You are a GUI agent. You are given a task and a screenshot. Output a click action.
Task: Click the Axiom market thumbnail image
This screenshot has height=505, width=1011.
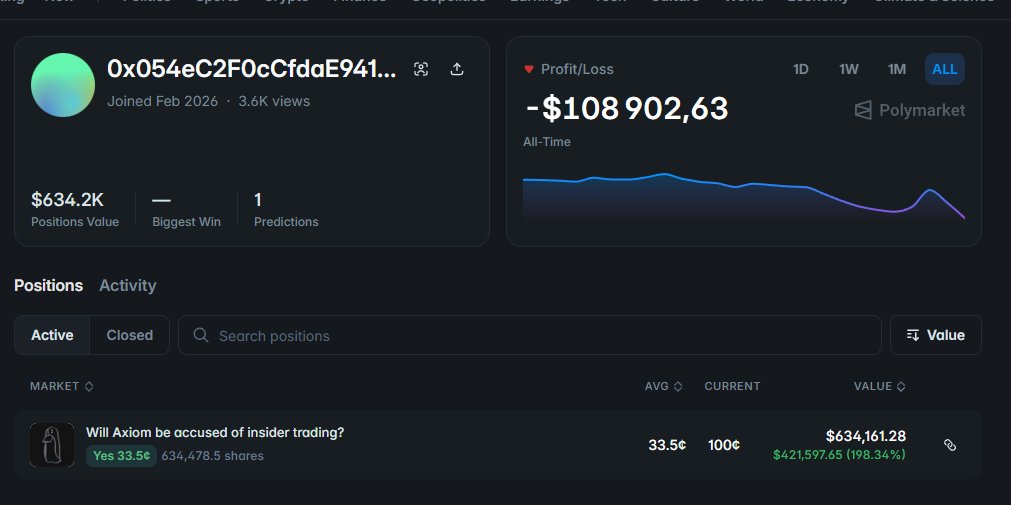[52, 444]
